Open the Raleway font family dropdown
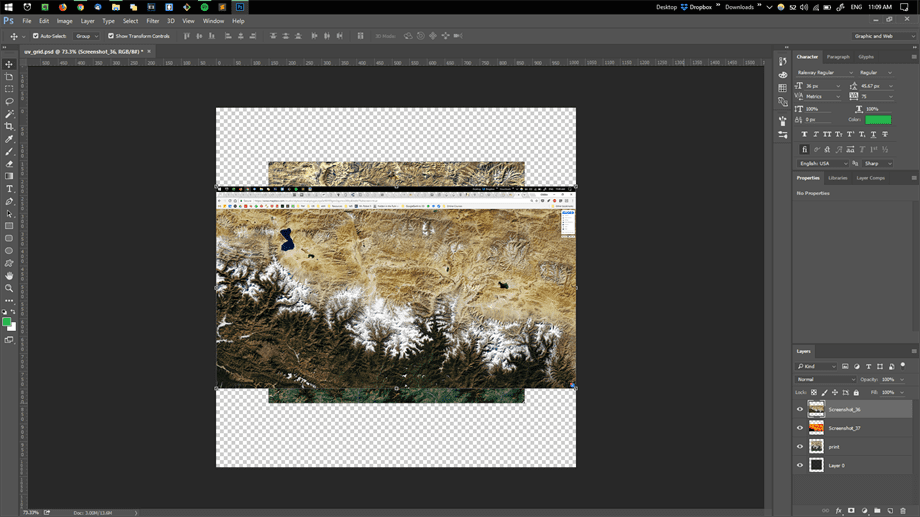The height and width of the screenshot is (517, 920). [825, 73]
